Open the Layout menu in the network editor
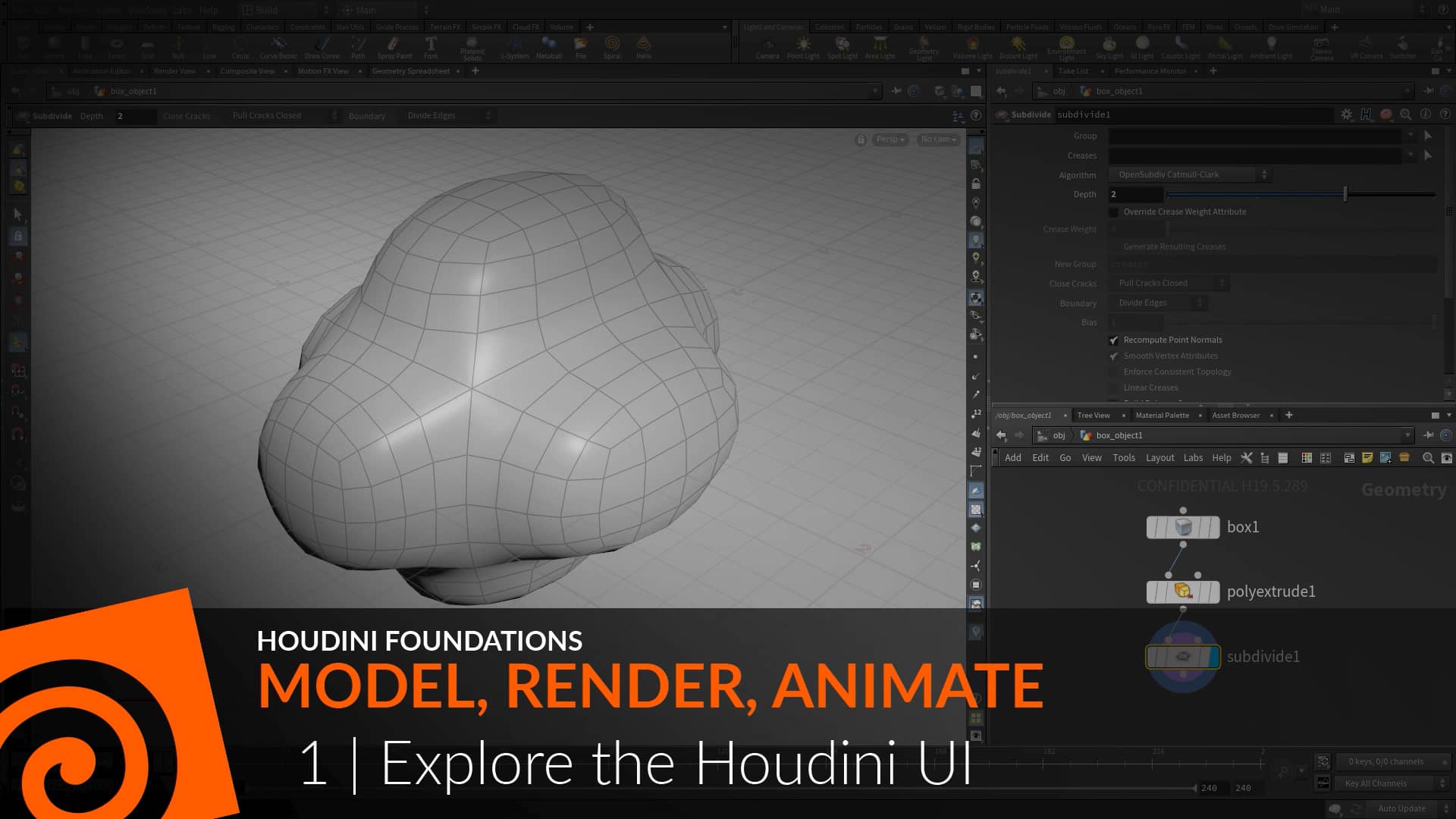This screenshot has width=1456, height=819. tap(1160, 457)
